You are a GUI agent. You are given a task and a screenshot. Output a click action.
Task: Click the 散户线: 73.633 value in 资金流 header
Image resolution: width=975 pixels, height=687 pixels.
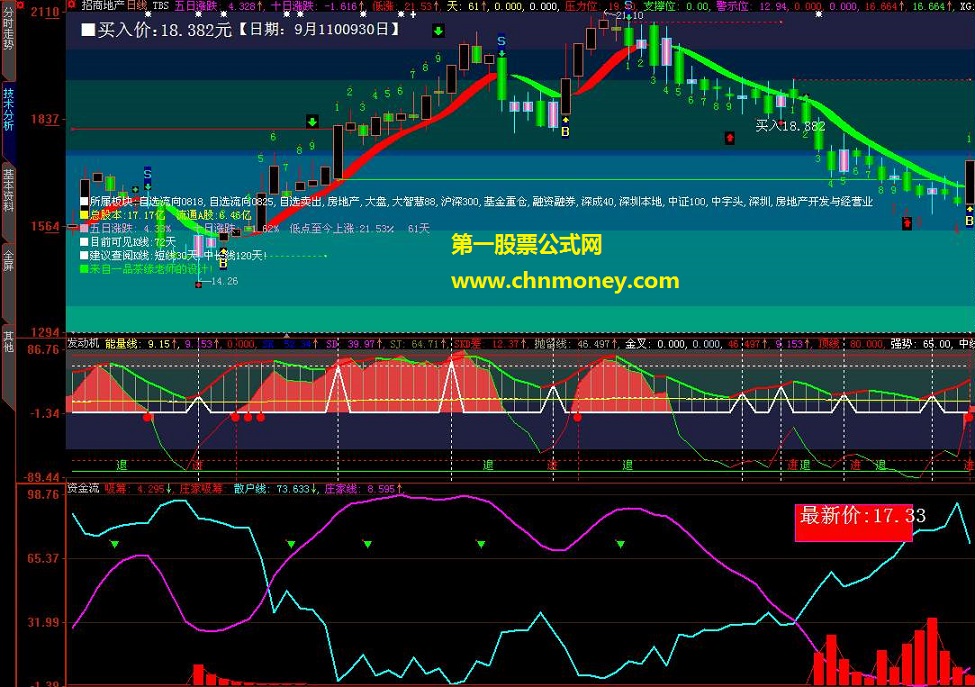coord(275,489)
